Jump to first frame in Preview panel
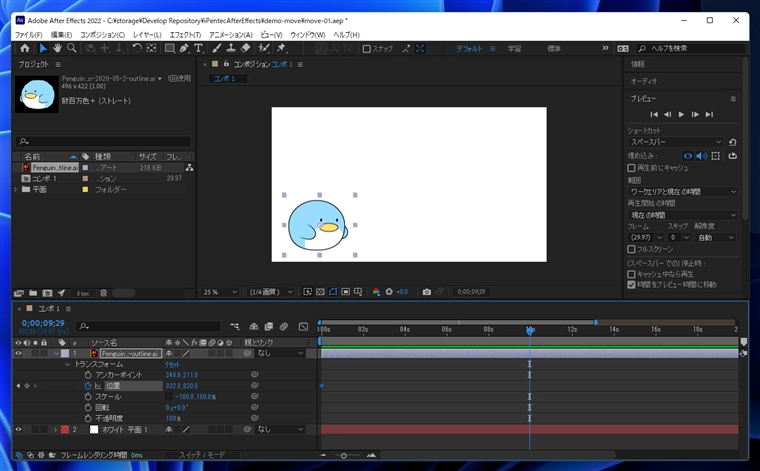 point(654,114)
